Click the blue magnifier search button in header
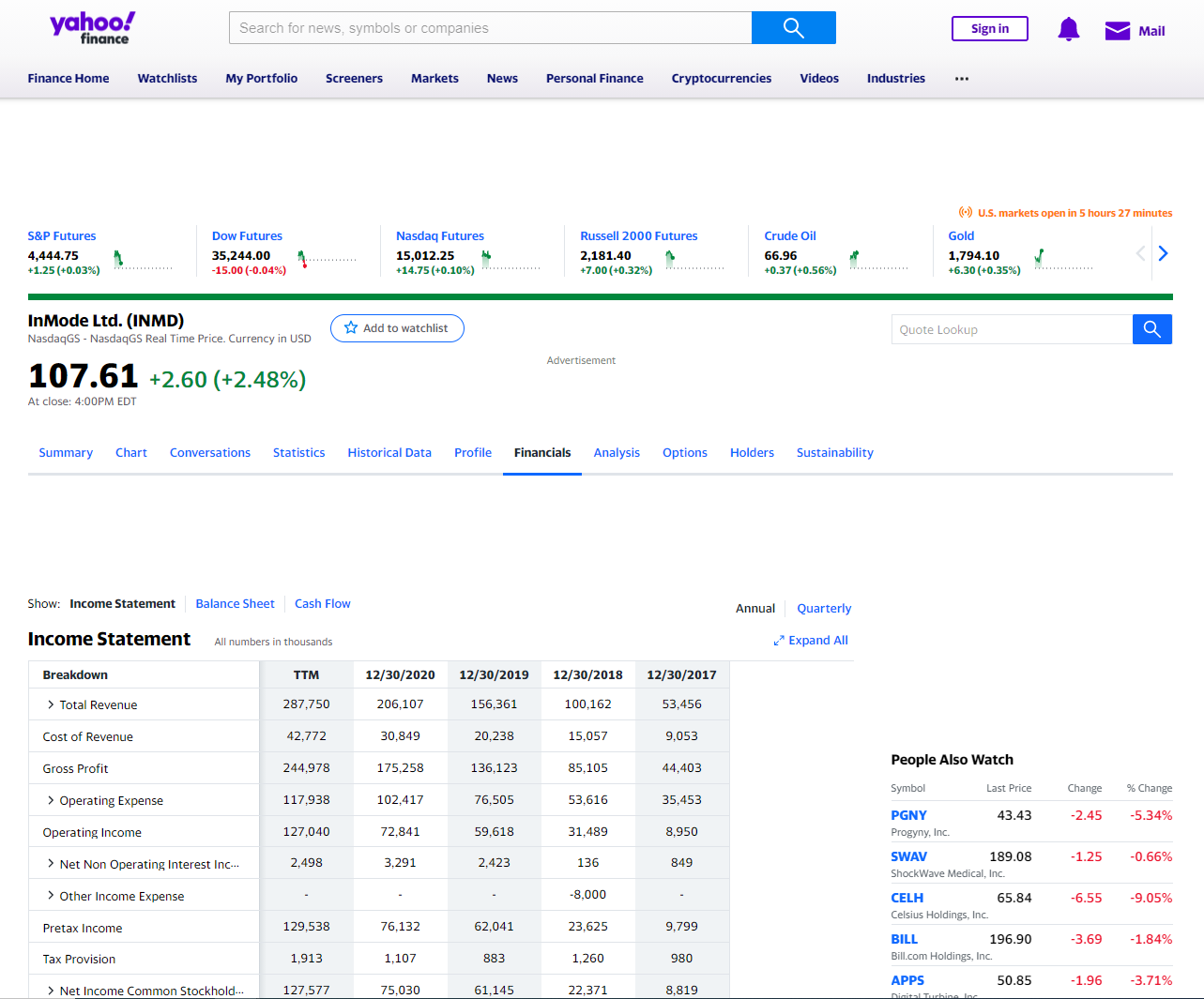The image size is (1204, 999). (794, 28)
